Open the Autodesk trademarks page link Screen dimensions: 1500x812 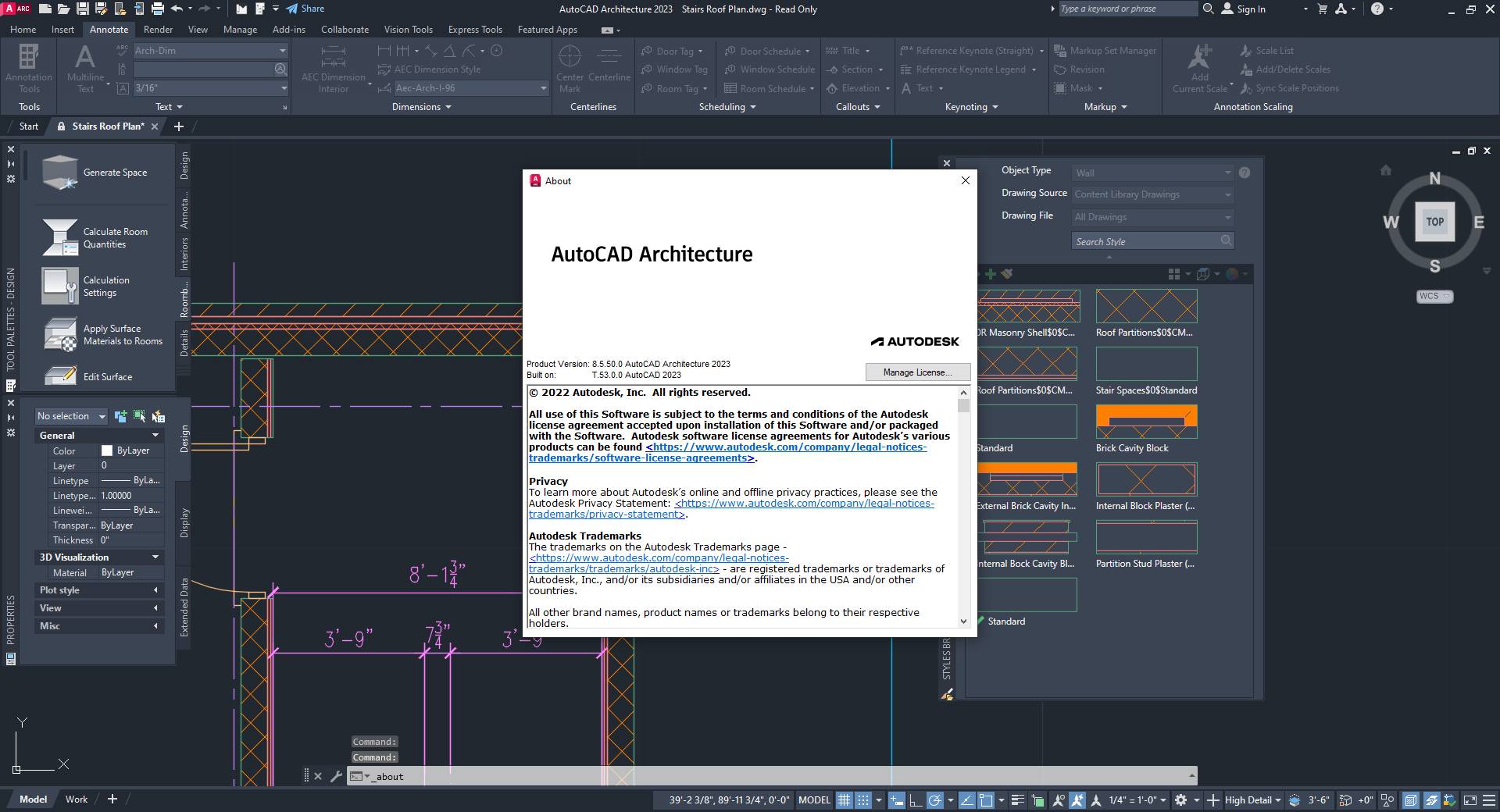[x=659, y=563]
